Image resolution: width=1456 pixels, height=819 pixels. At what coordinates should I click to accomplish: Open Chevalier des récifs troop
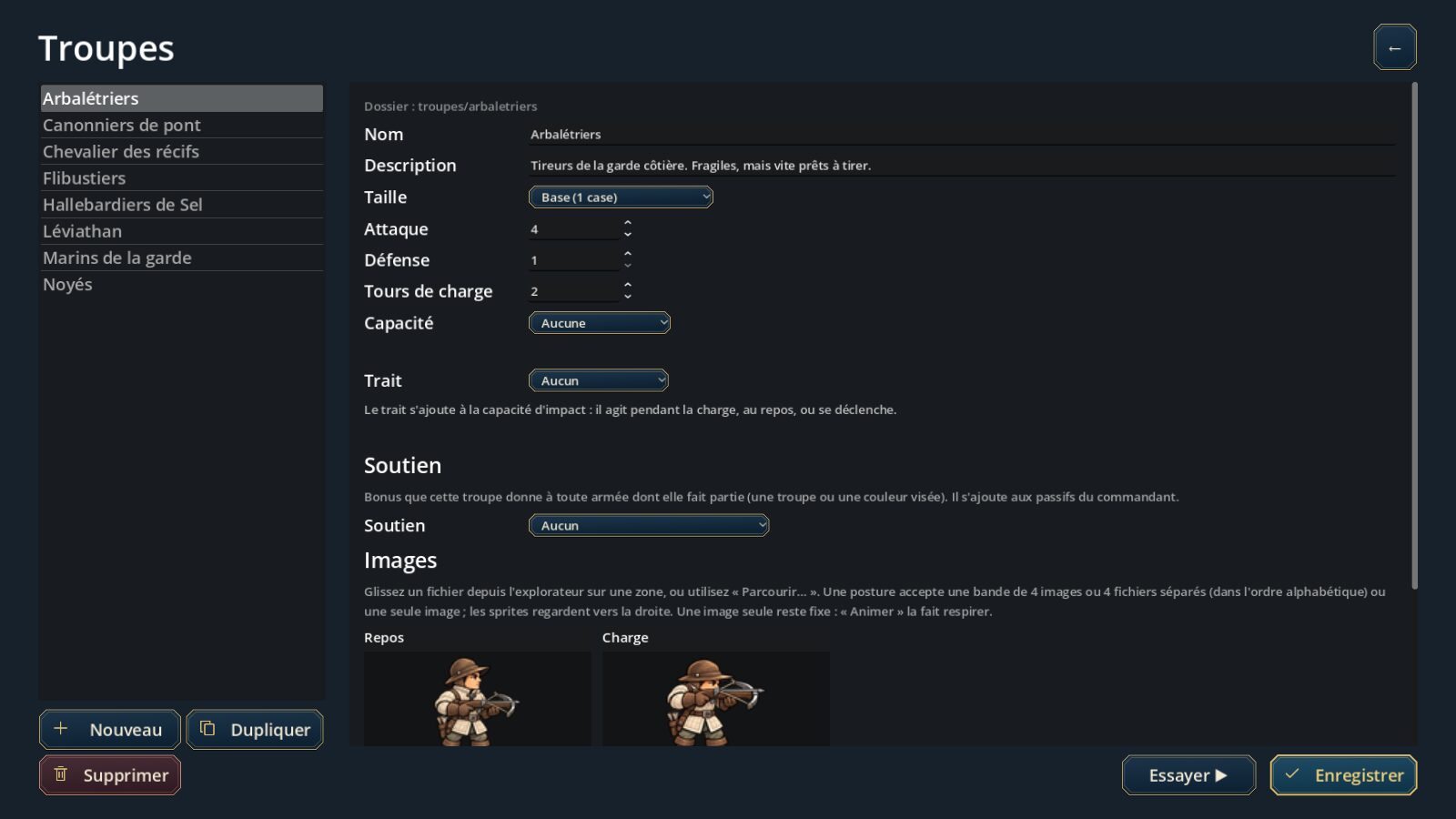[x=182, y=151]
